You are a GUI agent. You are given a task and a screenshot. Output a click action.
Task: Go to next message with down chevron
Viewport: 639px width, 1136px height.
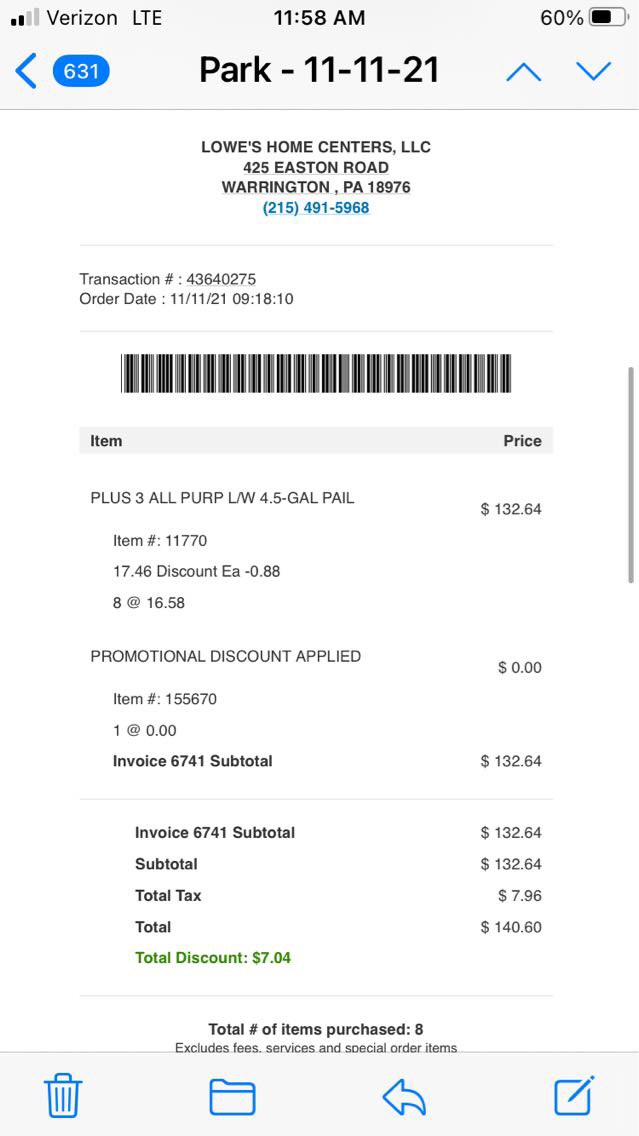593,71
